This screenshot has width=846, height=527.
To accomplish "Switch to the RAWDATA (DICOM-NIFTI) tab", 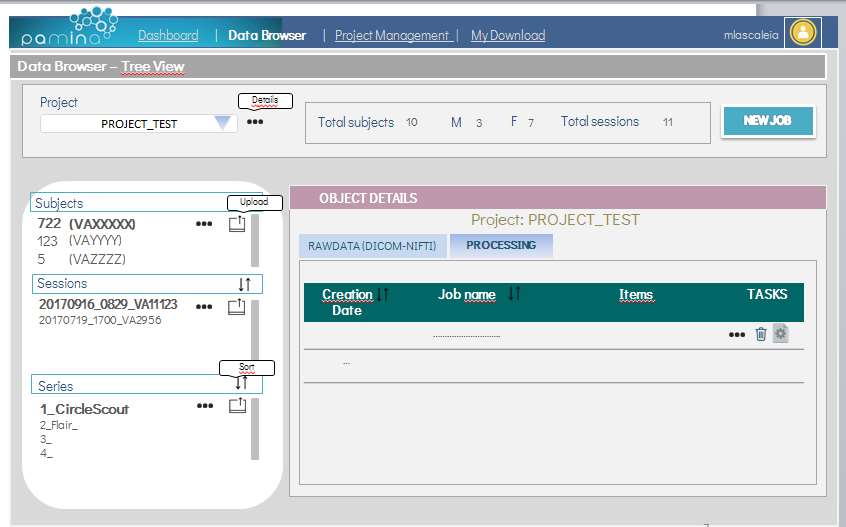I will [x=373, y=247].
